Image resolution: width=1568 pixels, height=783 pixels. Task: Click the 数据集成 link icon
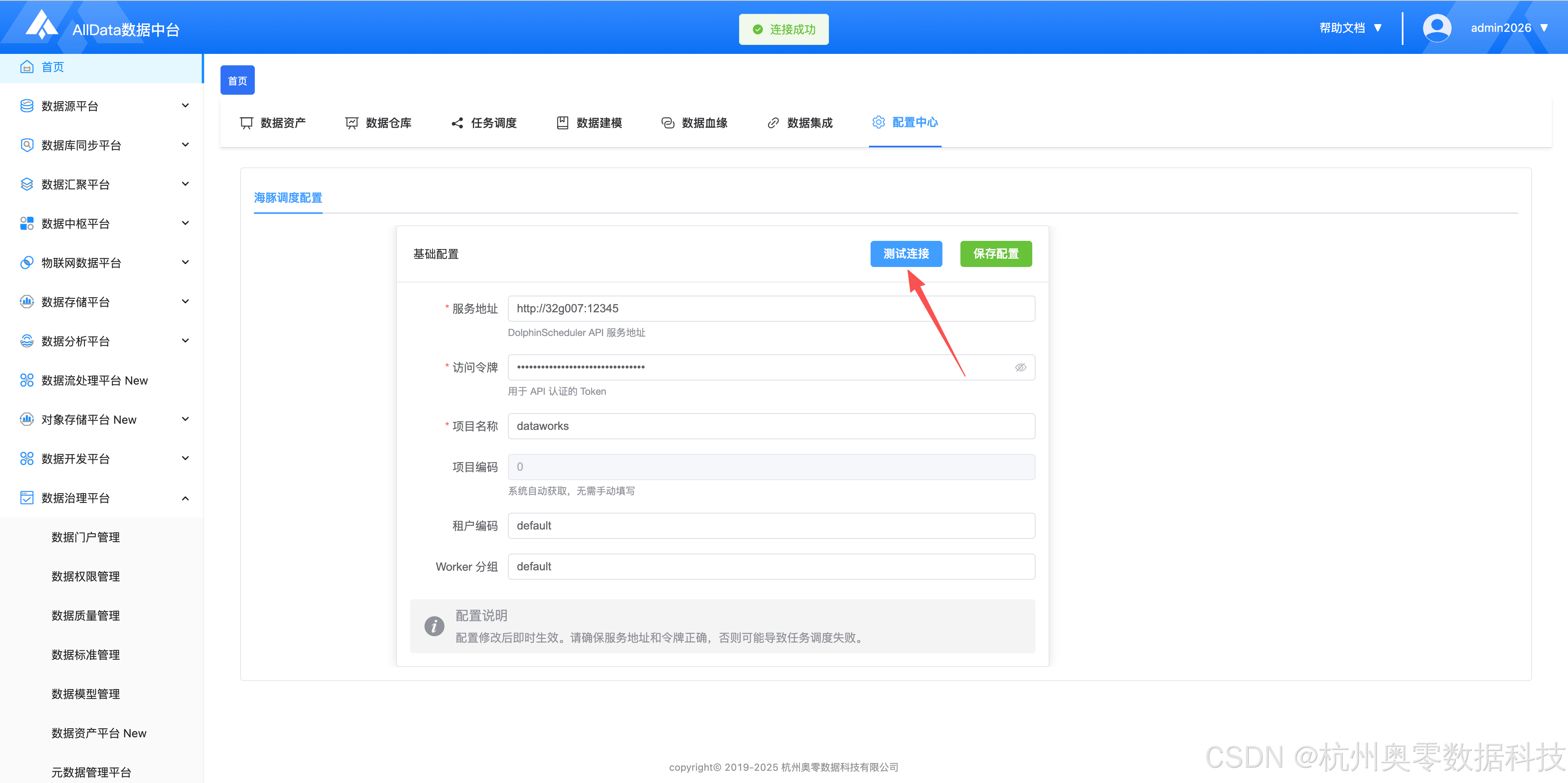click(773, 123)
